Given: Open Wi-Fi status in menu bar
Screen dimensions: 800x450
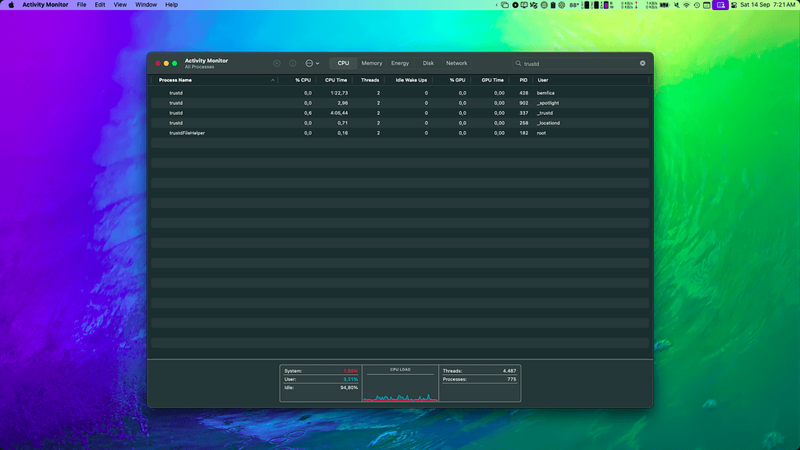Looking at the screenshot, I should [x=686, y=5].
